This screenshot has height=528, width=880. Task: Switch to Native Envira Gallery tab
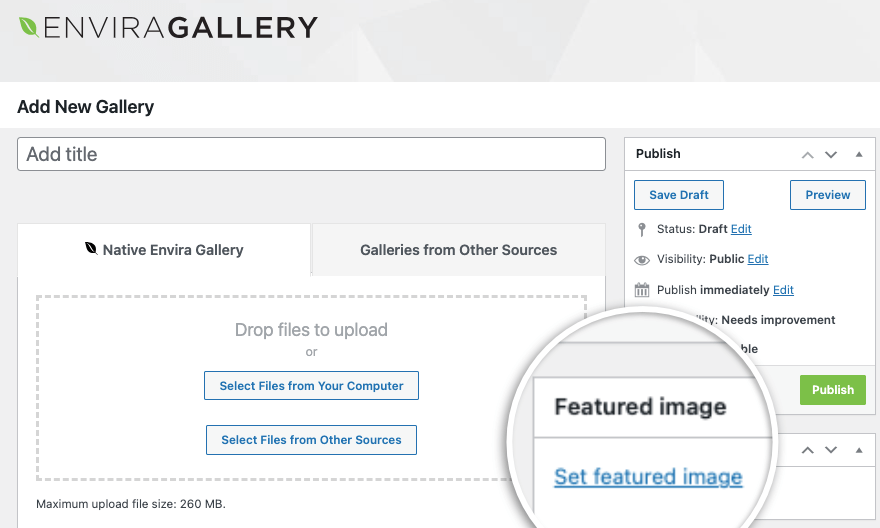[x=164, y=250]
